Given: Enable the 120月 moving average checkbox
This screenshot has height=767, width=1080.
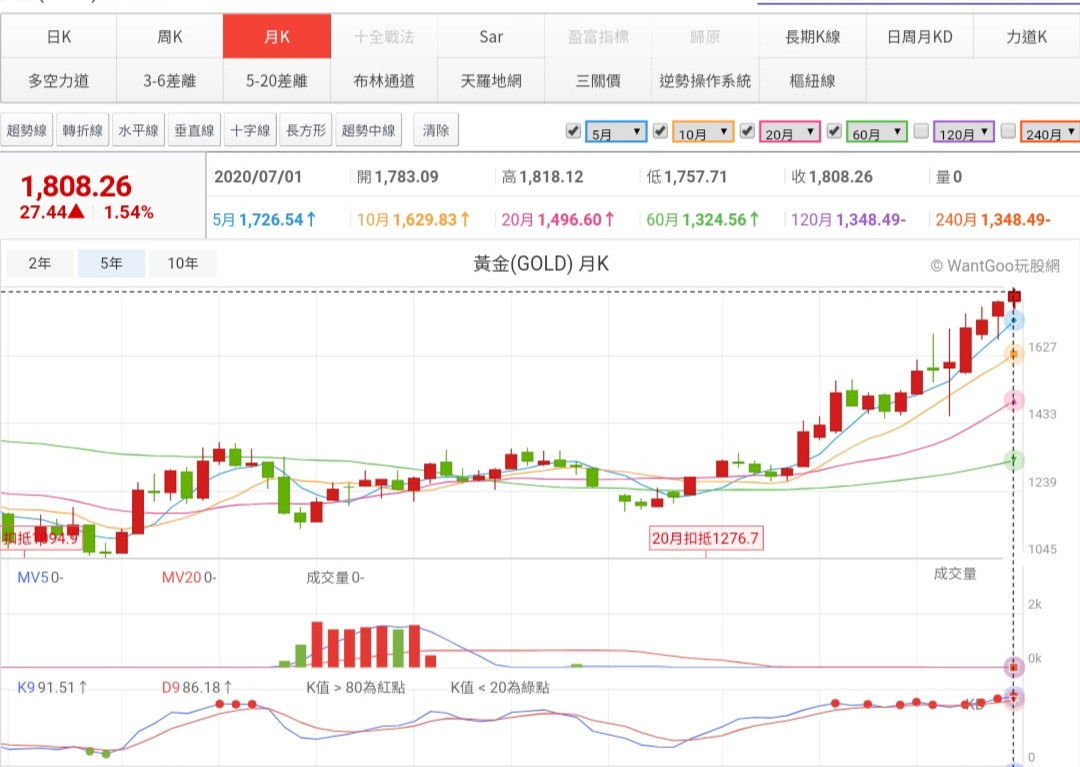Looking at the screenshot, I should pos(921,131).
